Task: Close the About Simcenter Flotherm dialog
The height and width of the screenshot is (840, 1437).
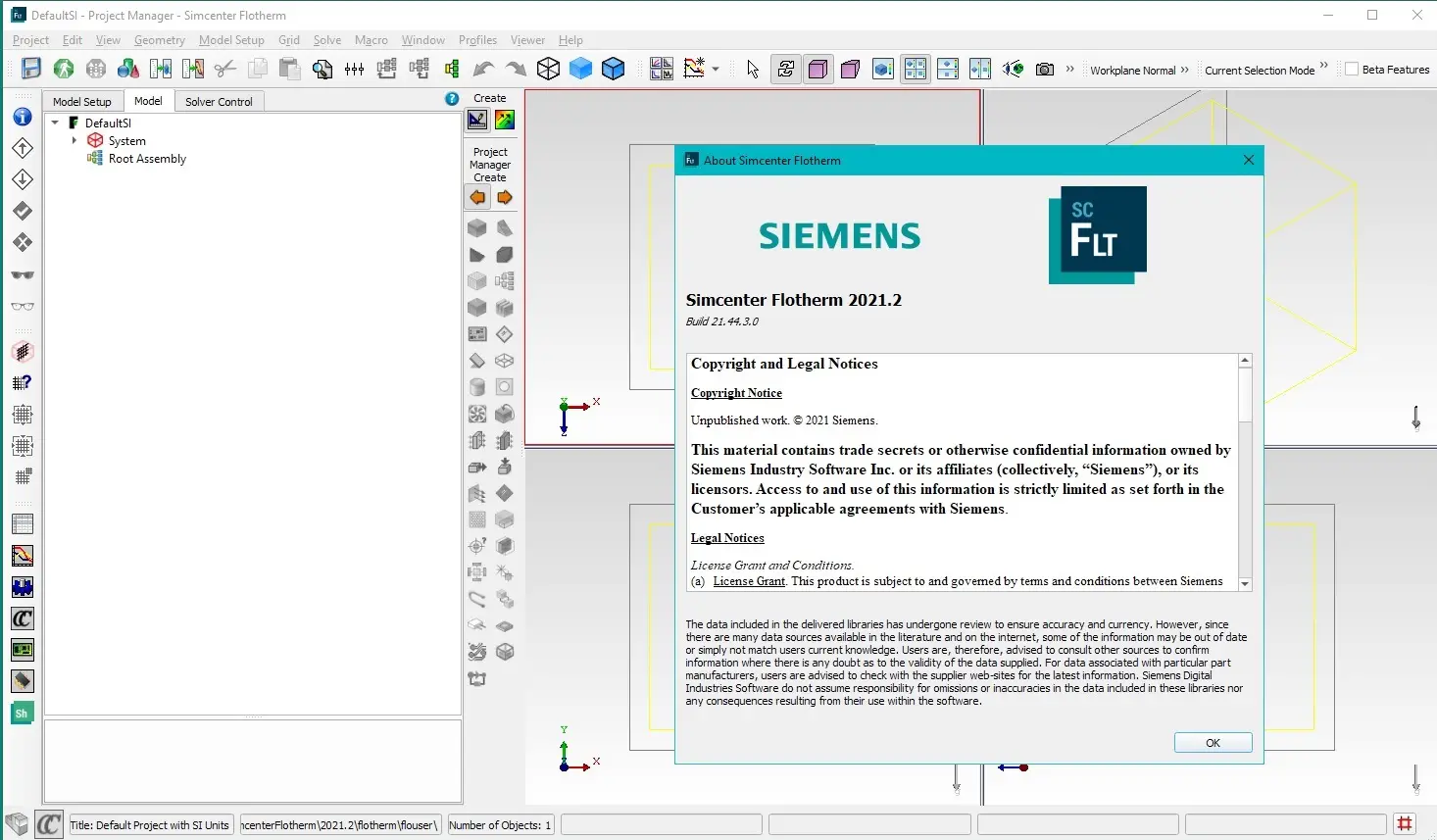Action: pyautogui.click(x=1249, y=160)
